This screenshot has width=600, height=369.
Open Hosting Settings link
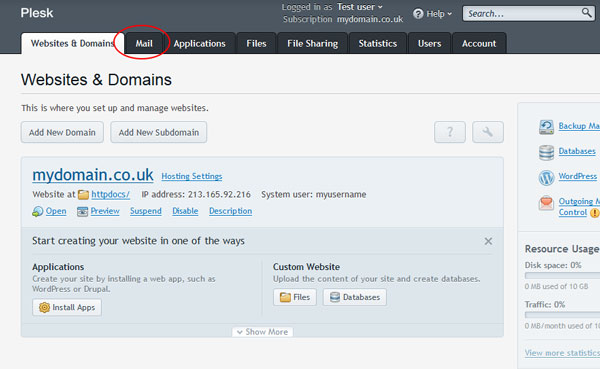tap(192, 176)
